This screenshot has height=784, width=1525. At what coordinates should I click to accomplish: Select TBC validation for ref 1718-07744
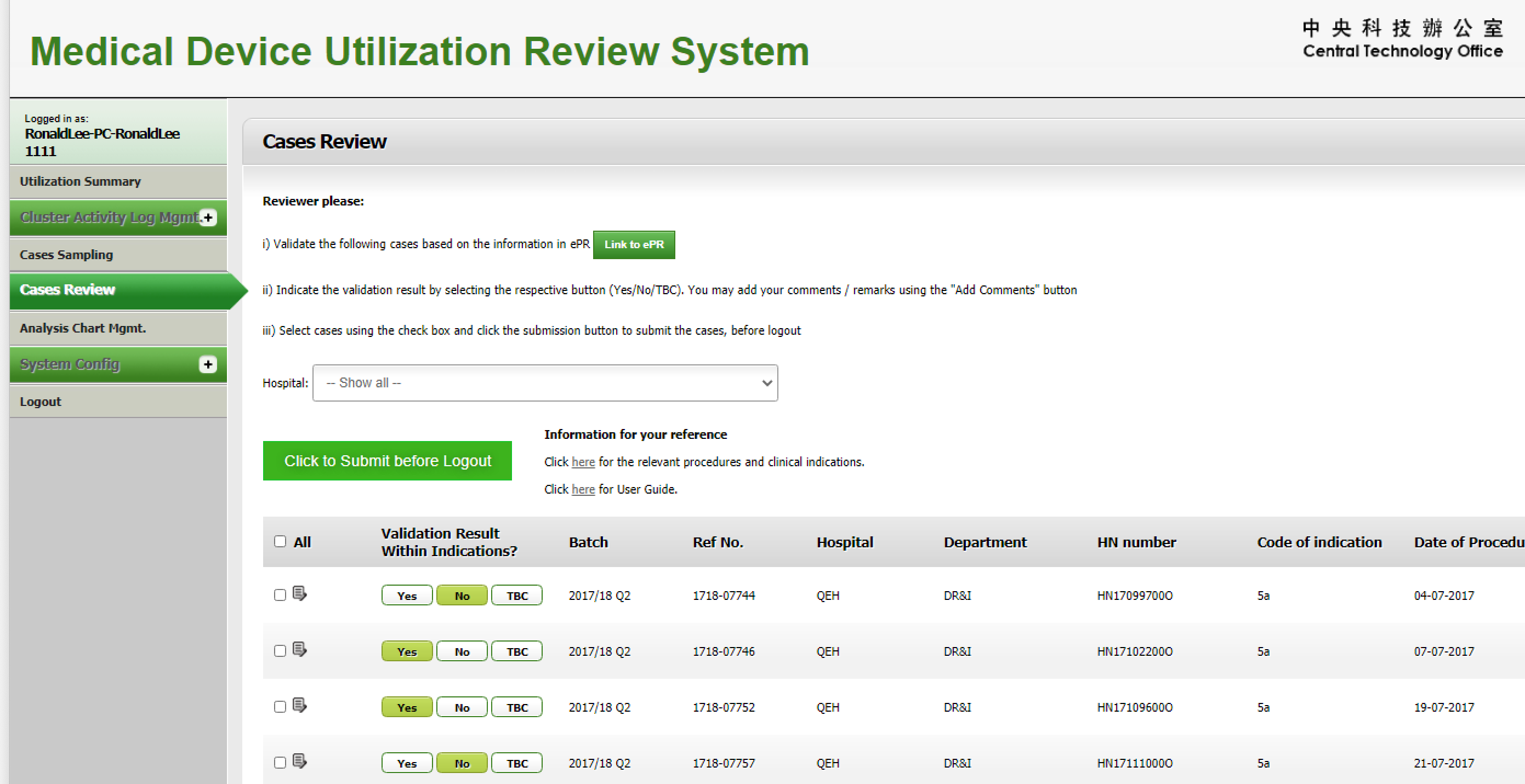point(517,595)
